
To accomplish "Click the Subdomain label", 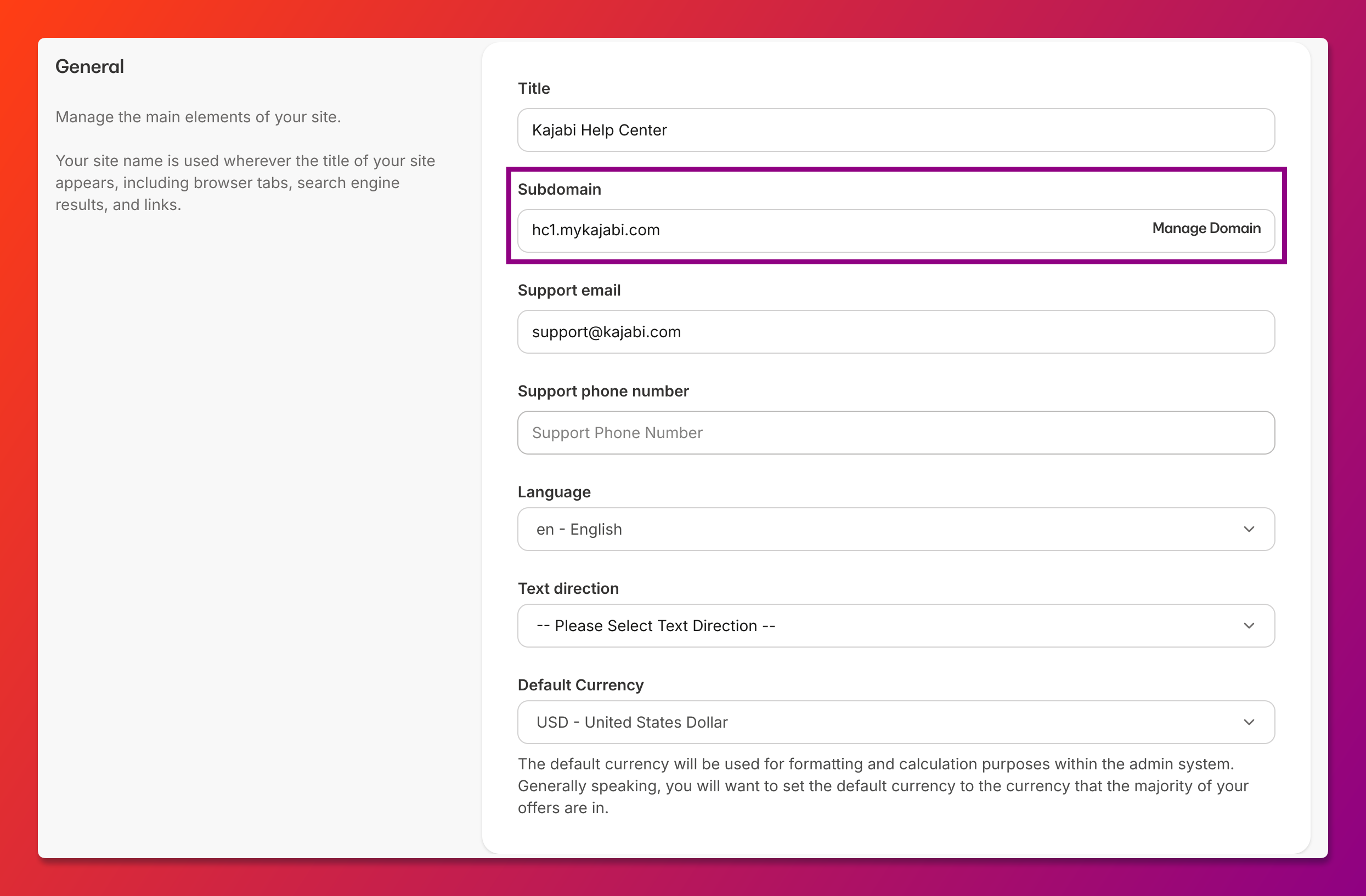I will click(560, 189).
